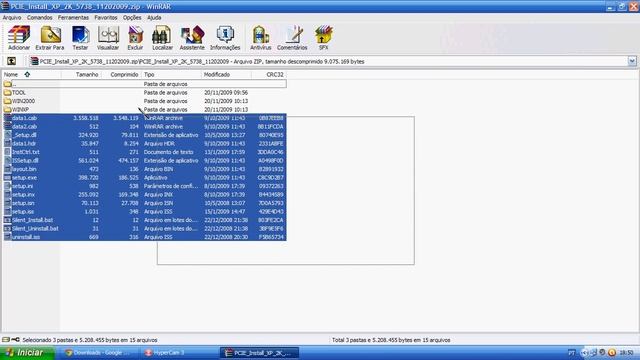Click the status bar drive icon
This screenshot has height=360, width=640.
6,340
